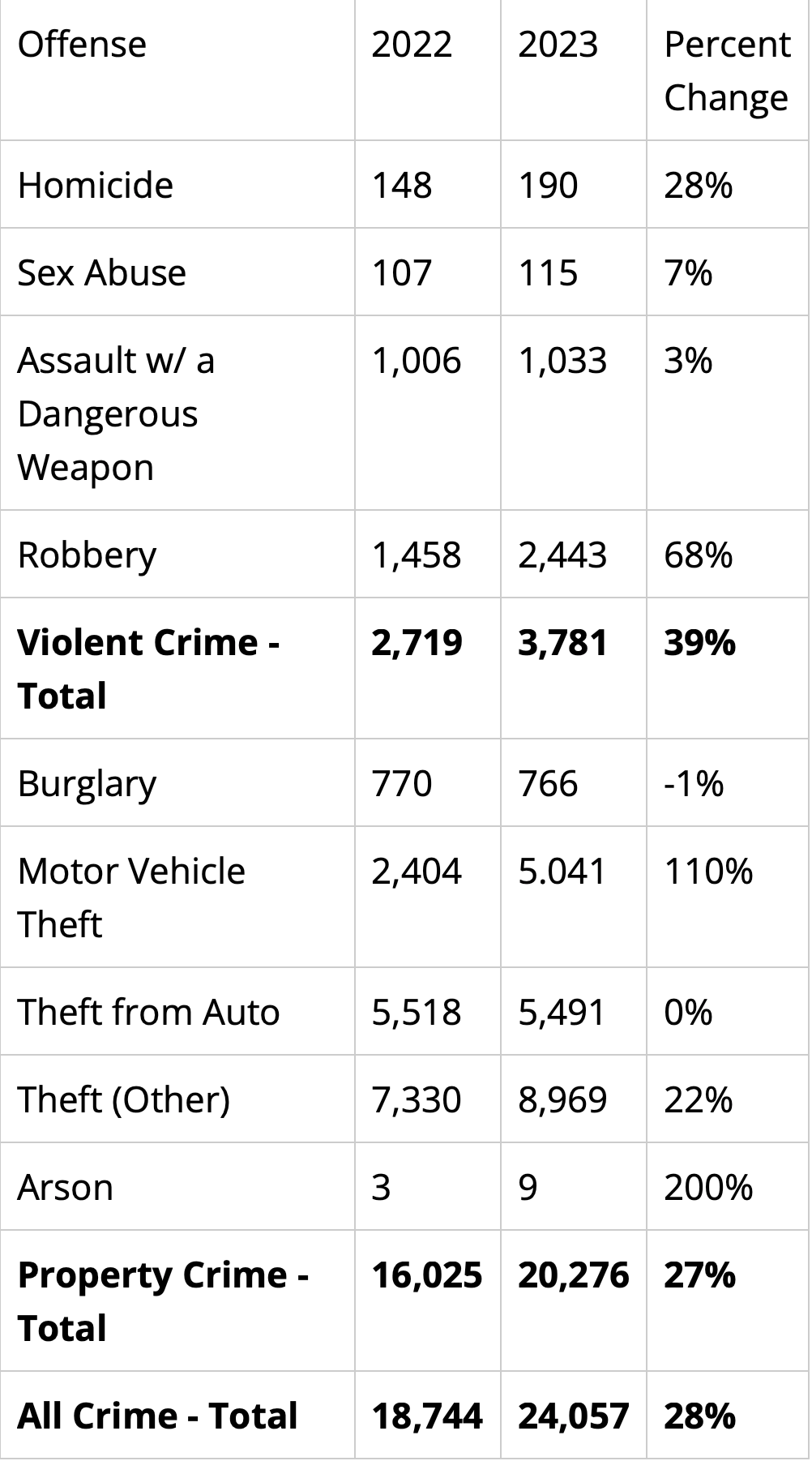Image resolution: width=812 pixels, height=1461 pixels.
Task: Select Theft (Other) 2023 value 8,969
Action: [562, 1099]
